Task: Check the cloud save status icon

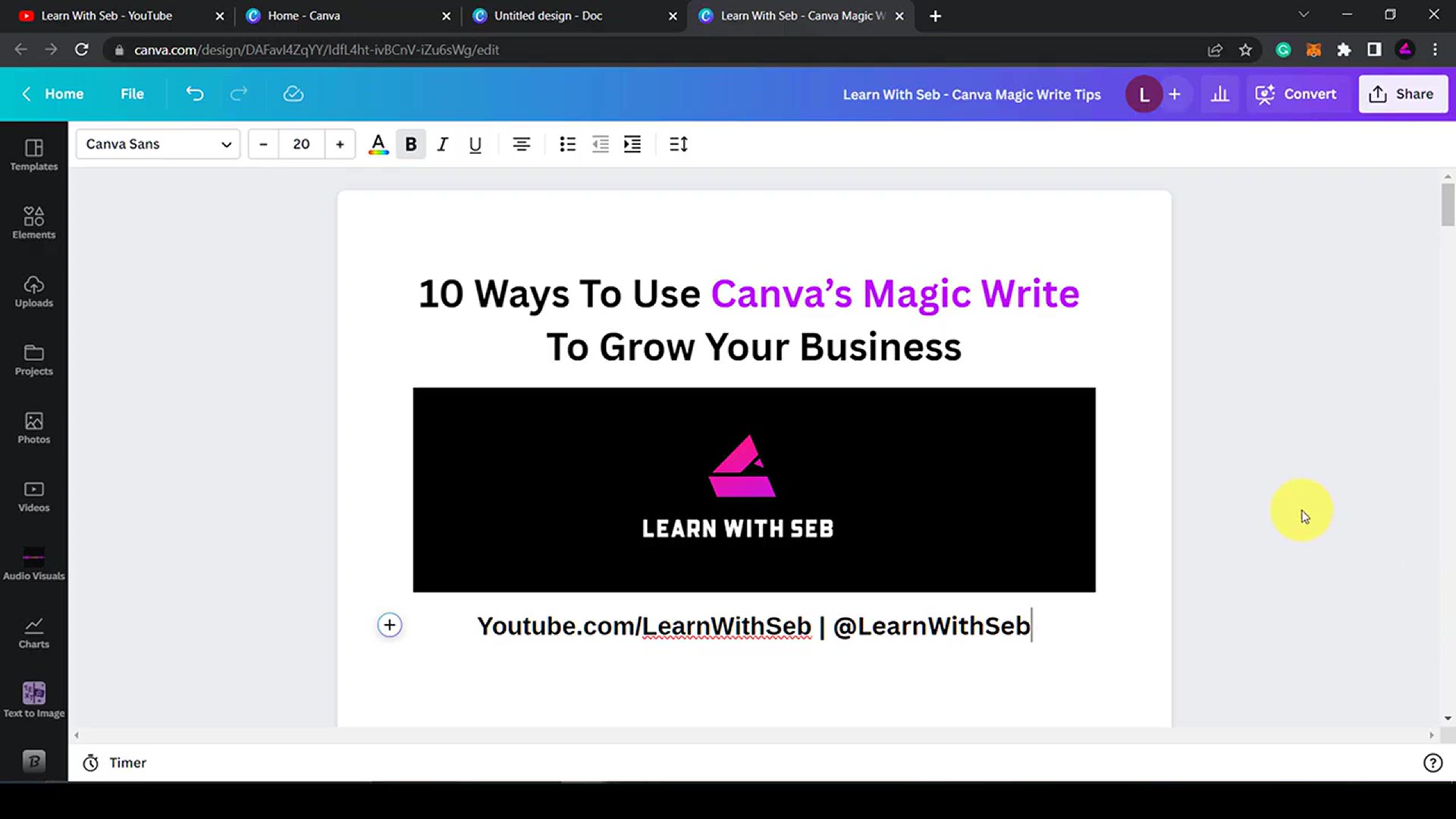Action: 293,94
